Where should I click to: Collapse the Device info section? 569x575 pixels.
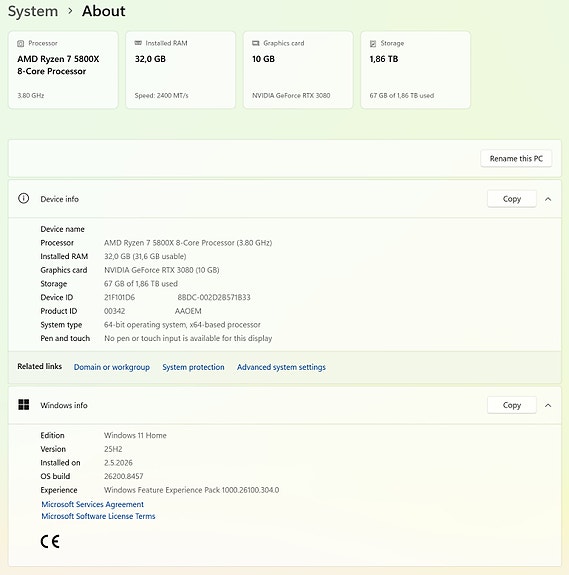(x=548, y=199)
